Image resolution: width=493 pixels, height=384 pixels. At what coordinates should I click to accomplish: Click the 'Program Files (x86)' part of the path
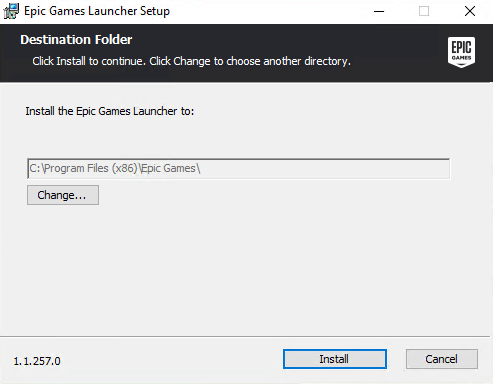(91, 168)
